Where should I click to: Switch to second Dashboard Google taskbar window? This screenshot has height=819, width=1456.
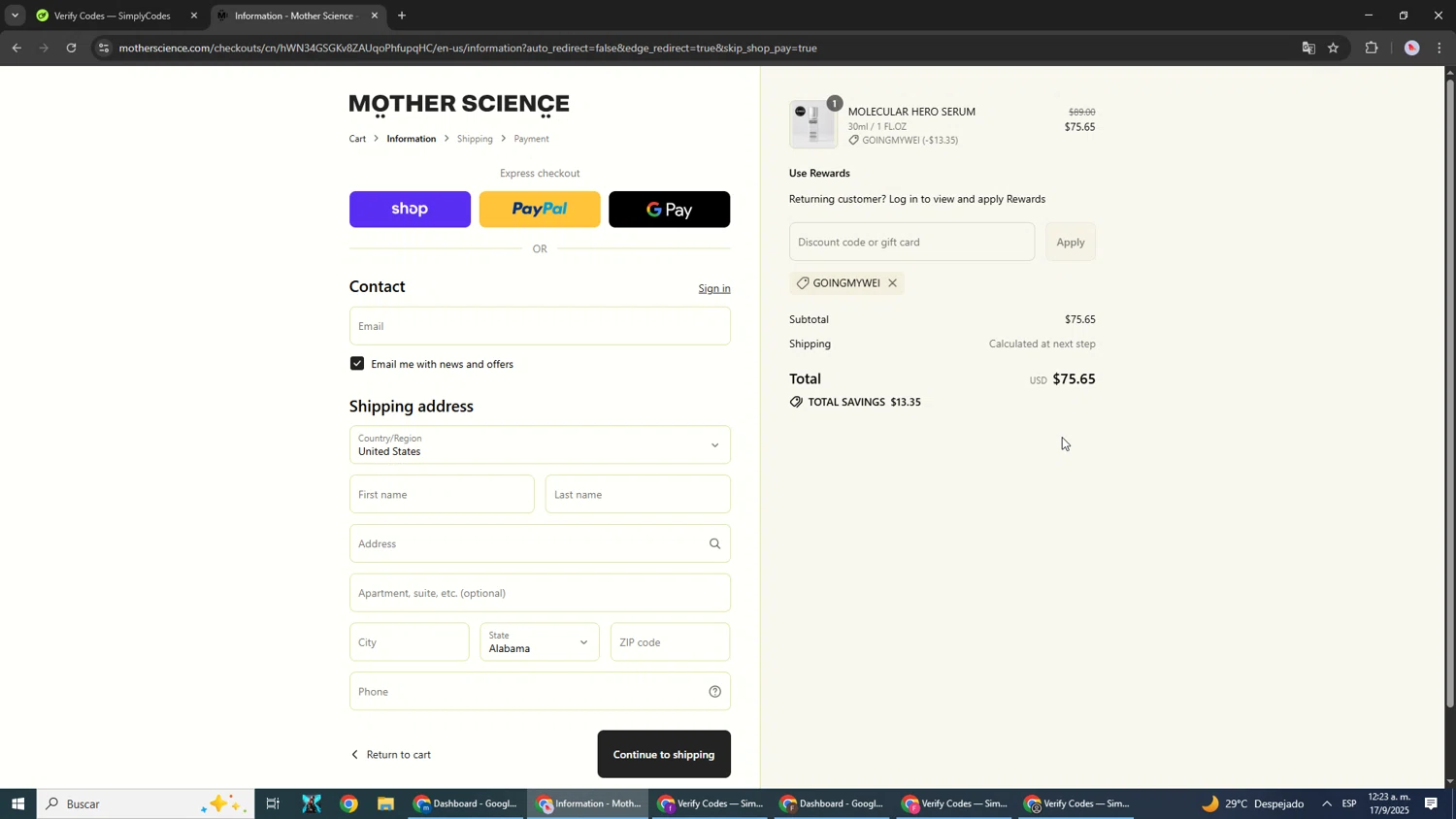tap(833, 803)
